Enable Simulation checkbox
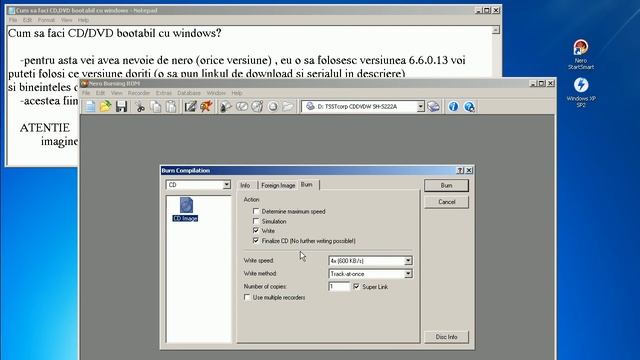This screenshot has height=360, width=640. click(256, 221)
